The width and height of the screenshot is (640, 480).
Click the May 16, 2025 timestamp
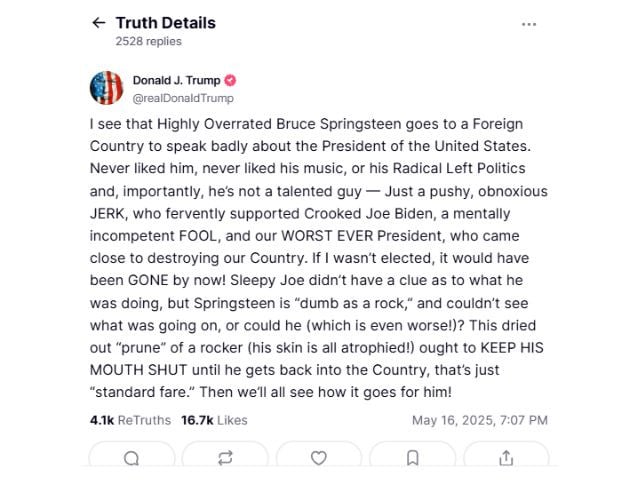480,420
